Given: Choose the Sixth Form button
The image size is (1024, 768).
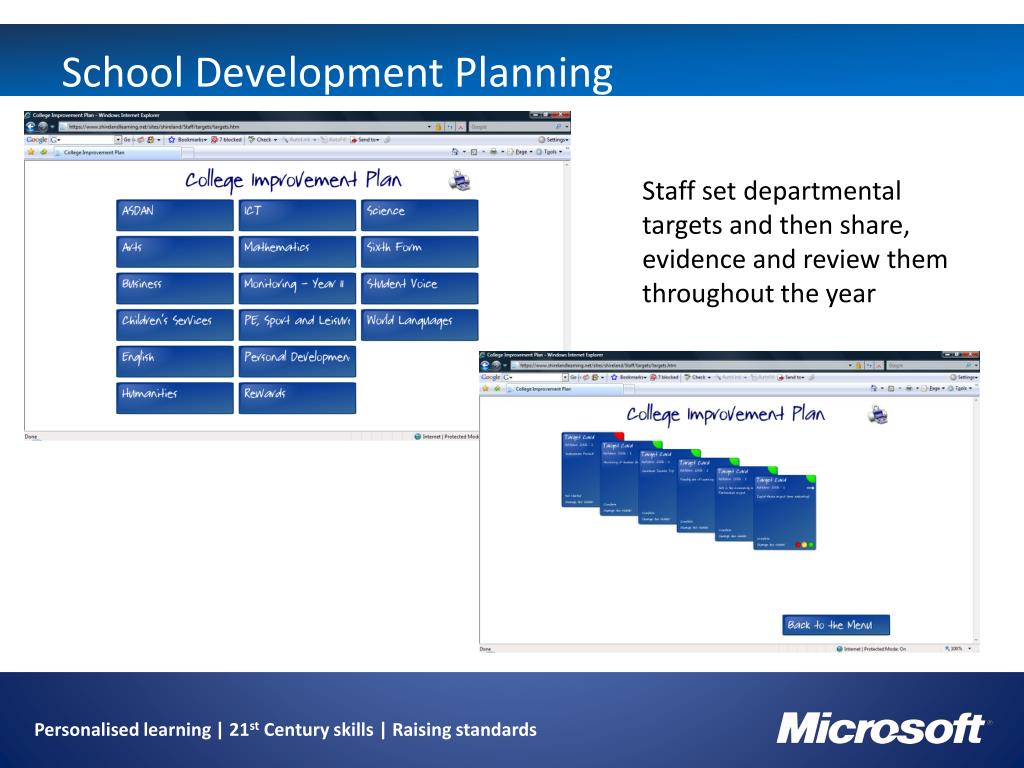Looking at the screenshot, I should pyautogui.click(x=419, y=251).
